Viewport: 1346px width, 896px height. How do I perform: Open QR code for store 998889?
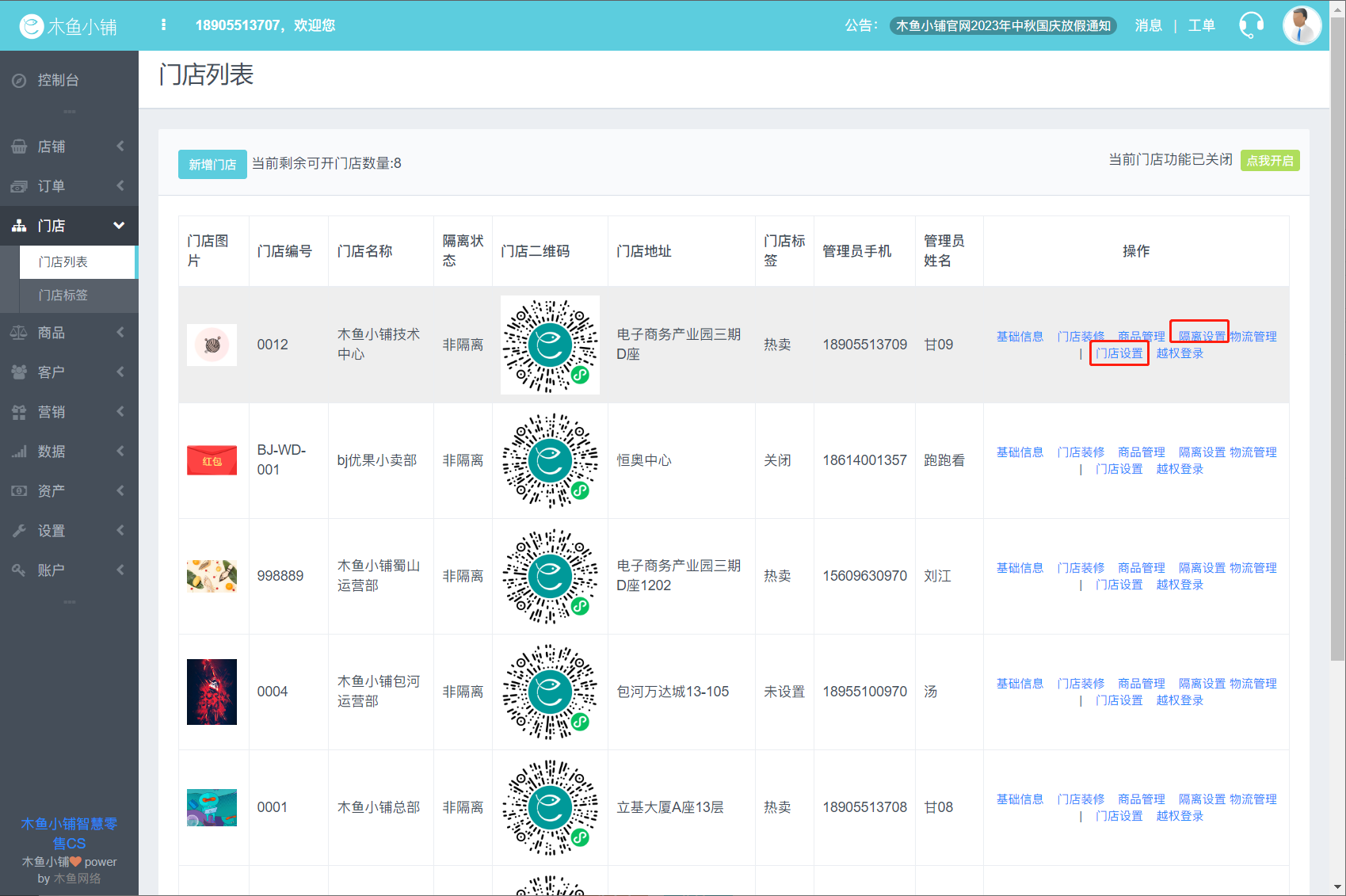[x=550, y=576]
